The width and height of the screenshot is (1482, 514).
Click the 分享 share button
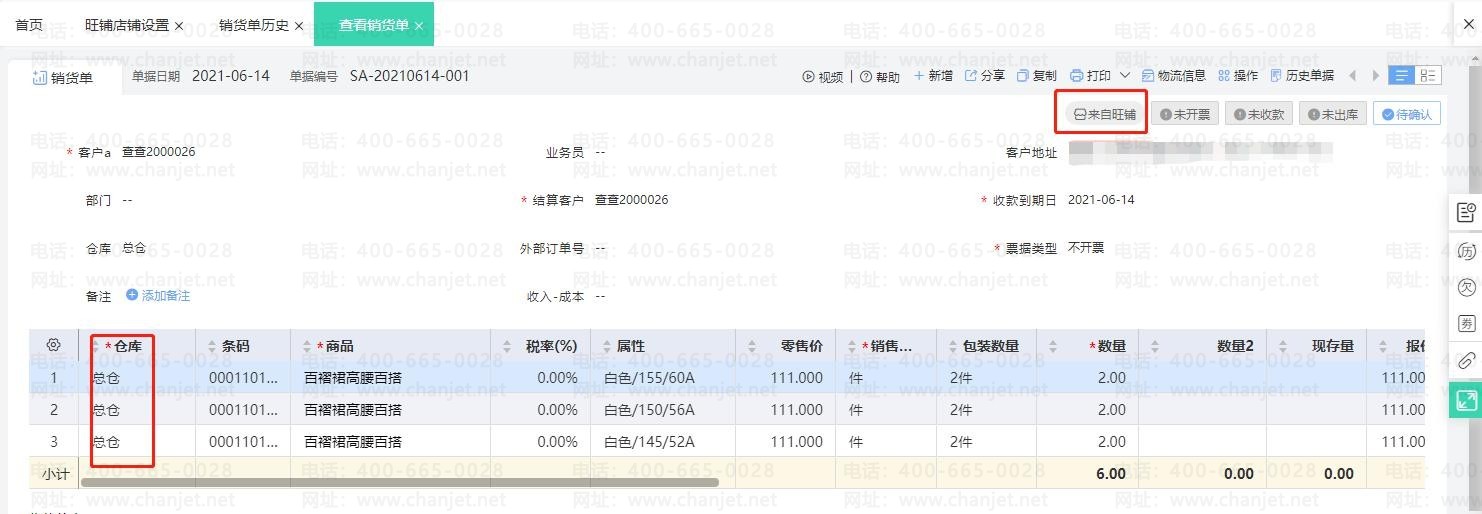pos(985,76)
